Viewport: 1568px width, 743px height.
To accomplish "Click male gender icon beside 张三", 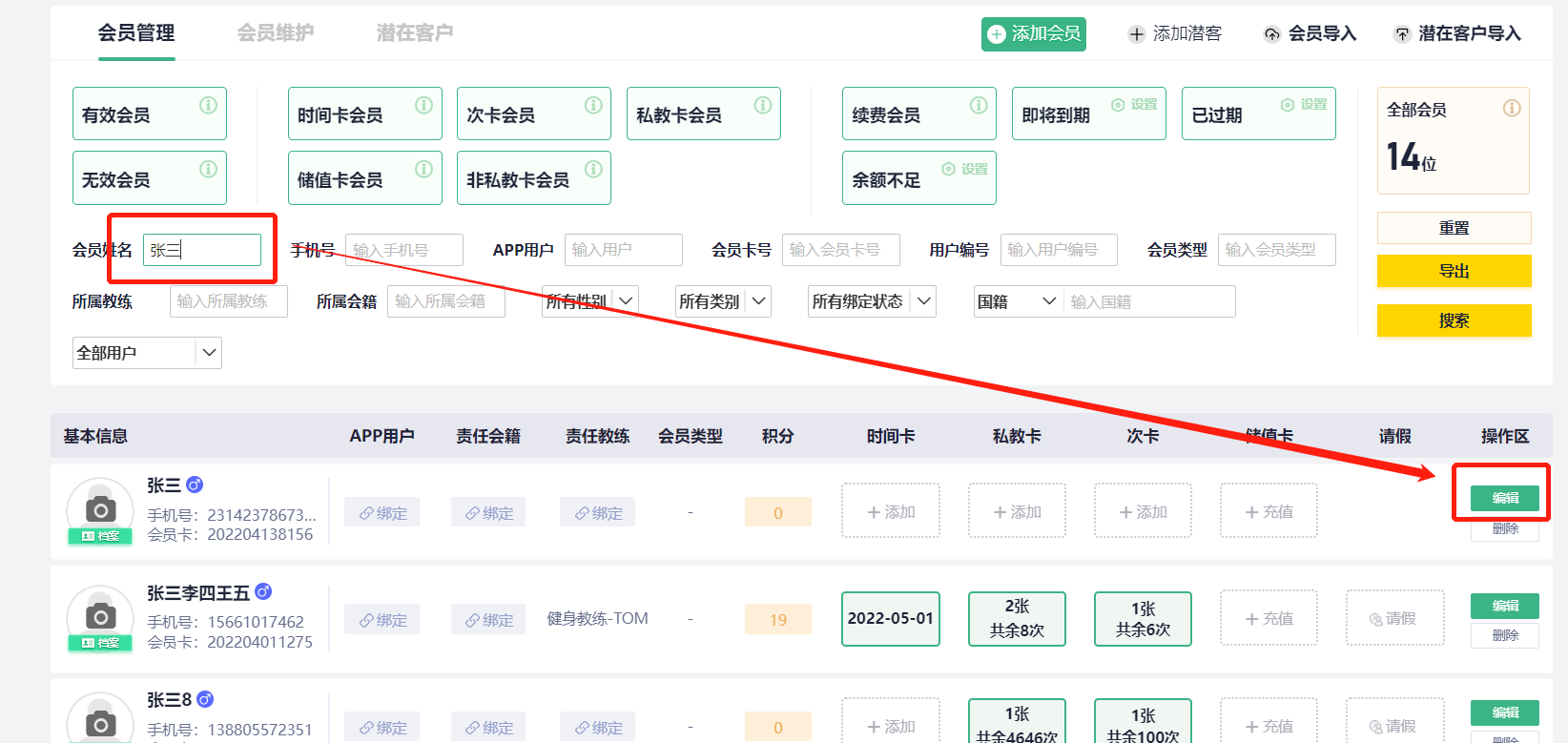I will tap(195, 485).
